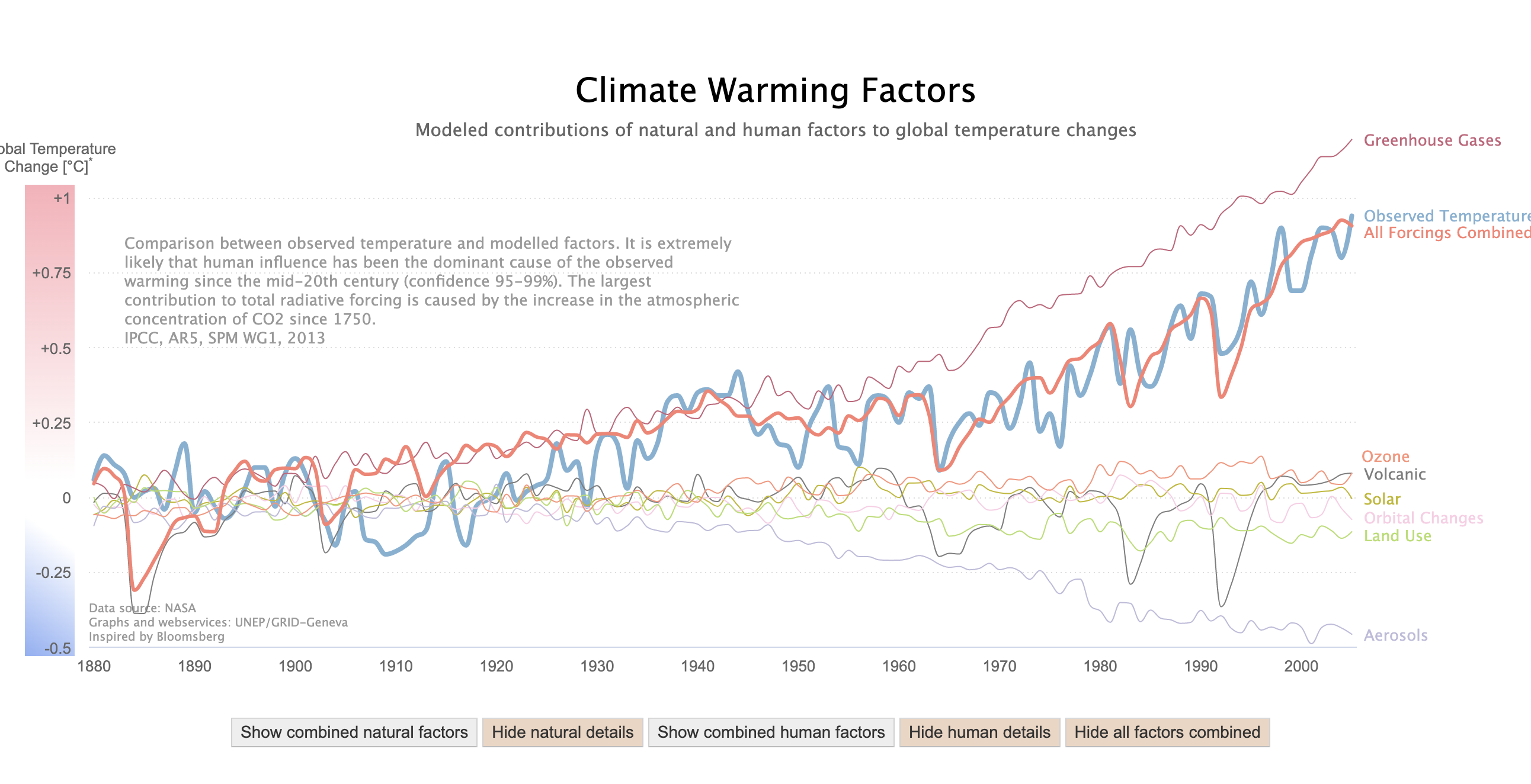Click the 1950 tick label on the x-axis
Viewport: 1531px width, 784px height.
click(797, 666)
